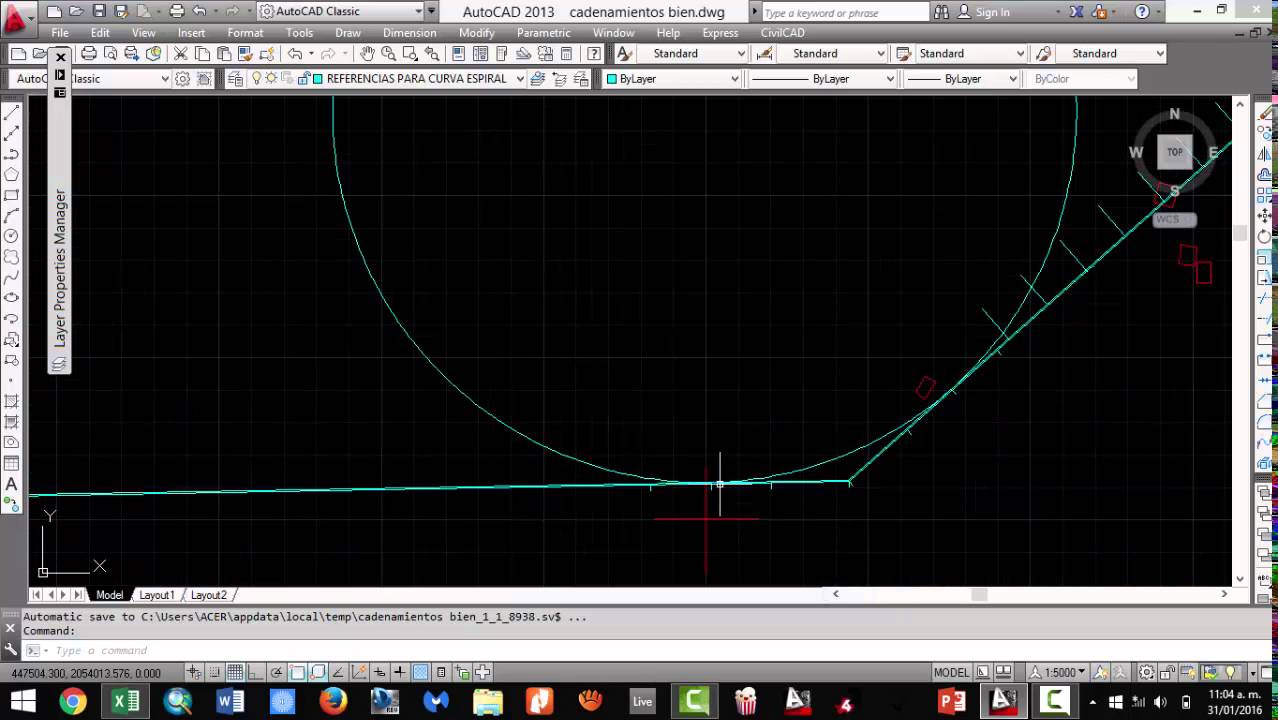This screenshot has width=1278, height=720.
Task: Select the Hatch tool
Action: [12, 401]
